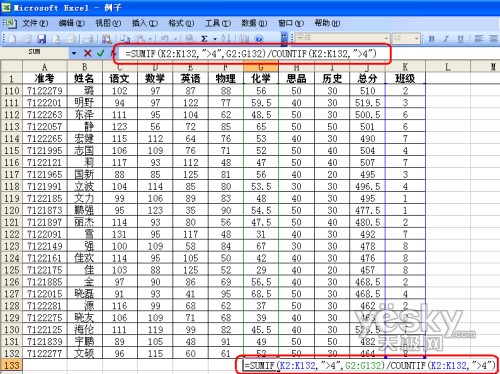The image size is (500, 374).
Task: Click the Sort icon in the toolbar
Action: [226, 39]
